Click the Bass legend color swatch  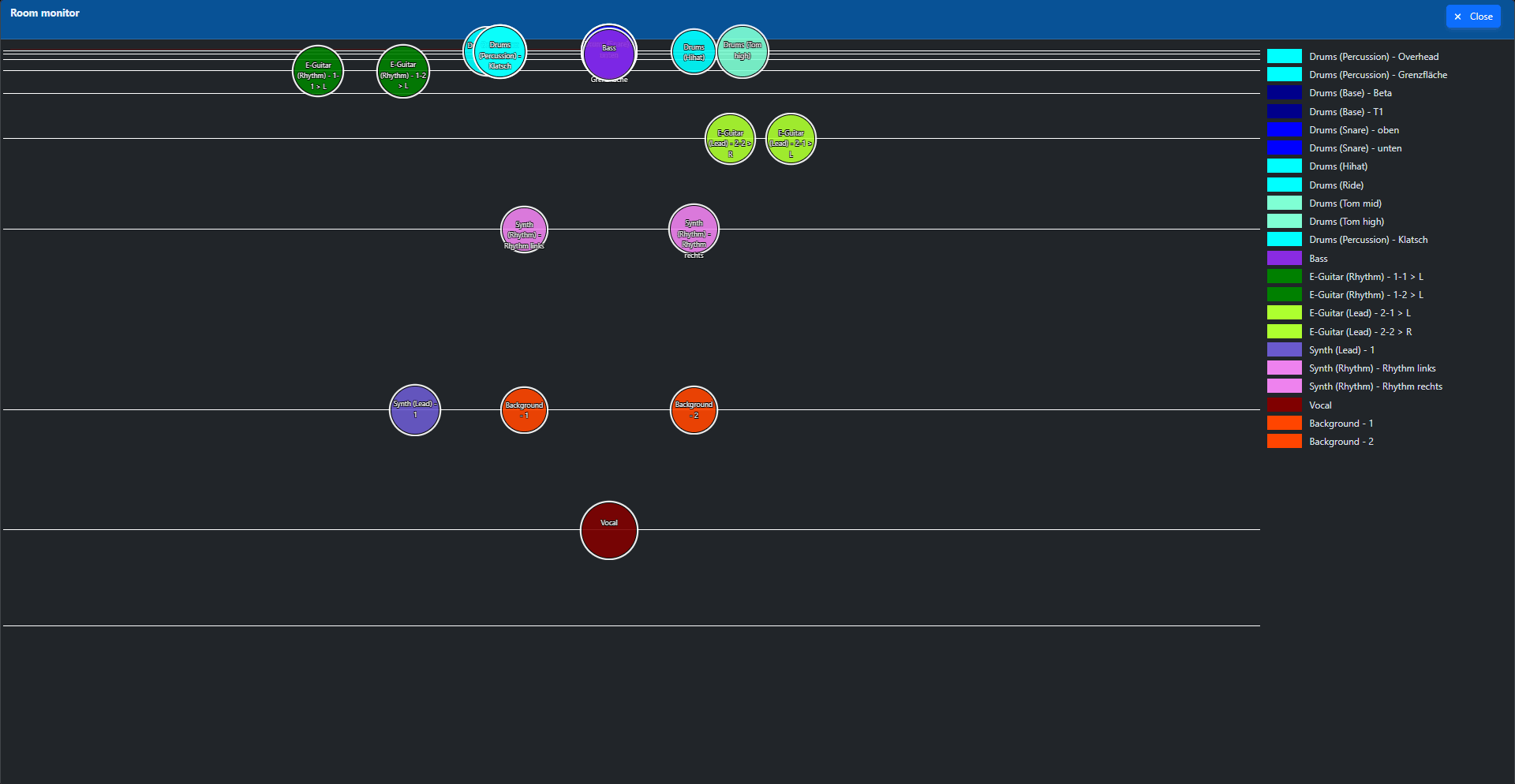1285,258
